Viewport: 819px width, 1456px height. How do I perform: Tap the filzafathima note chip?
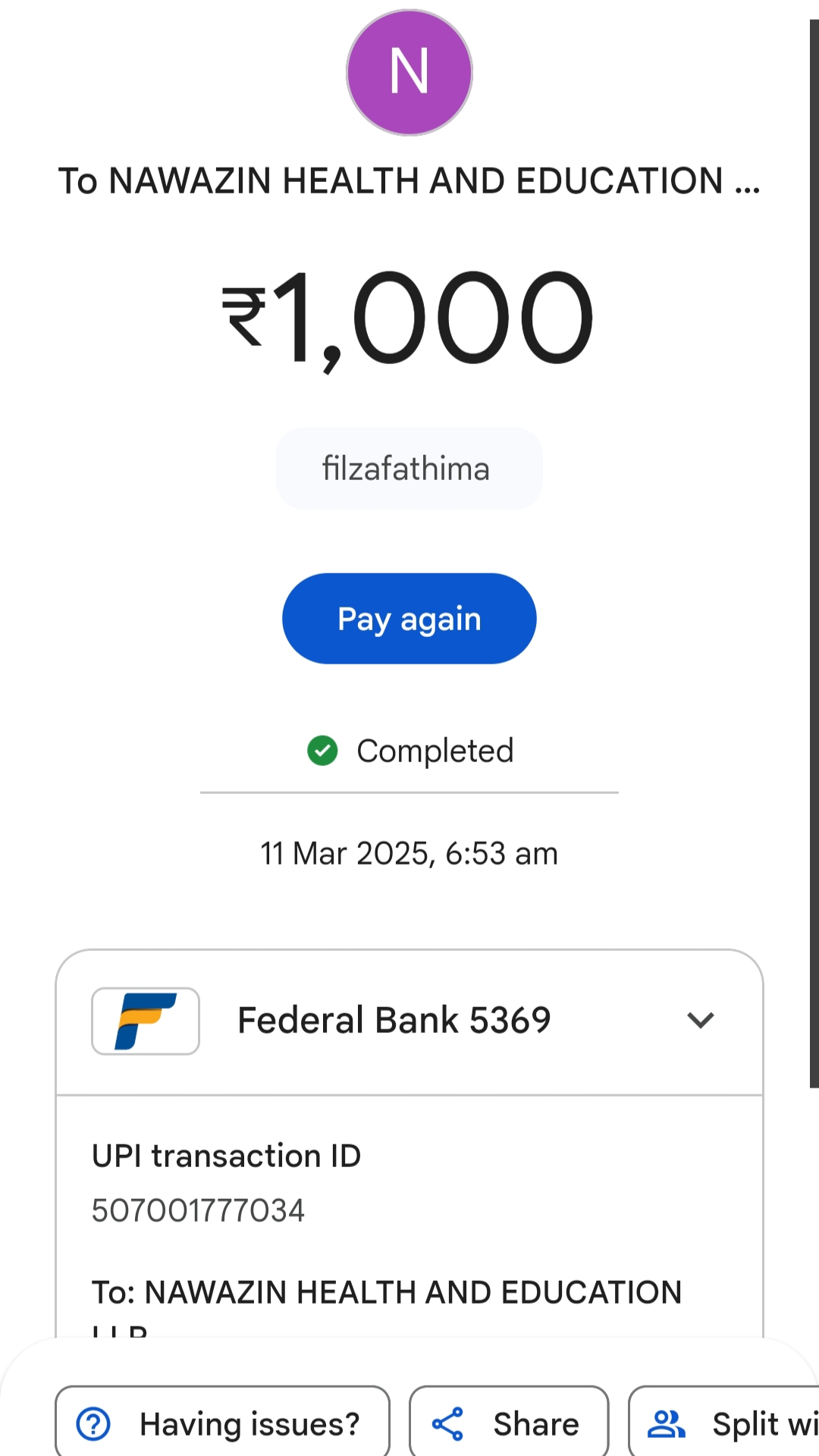(x=409, y=469)
